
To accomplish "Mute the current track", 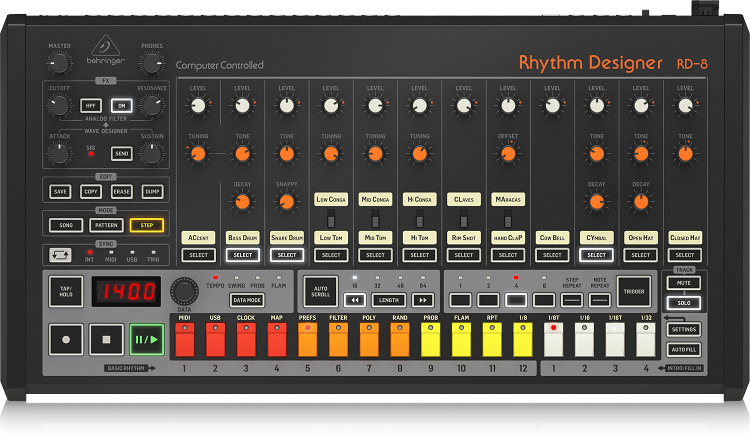I will (684, 284).
